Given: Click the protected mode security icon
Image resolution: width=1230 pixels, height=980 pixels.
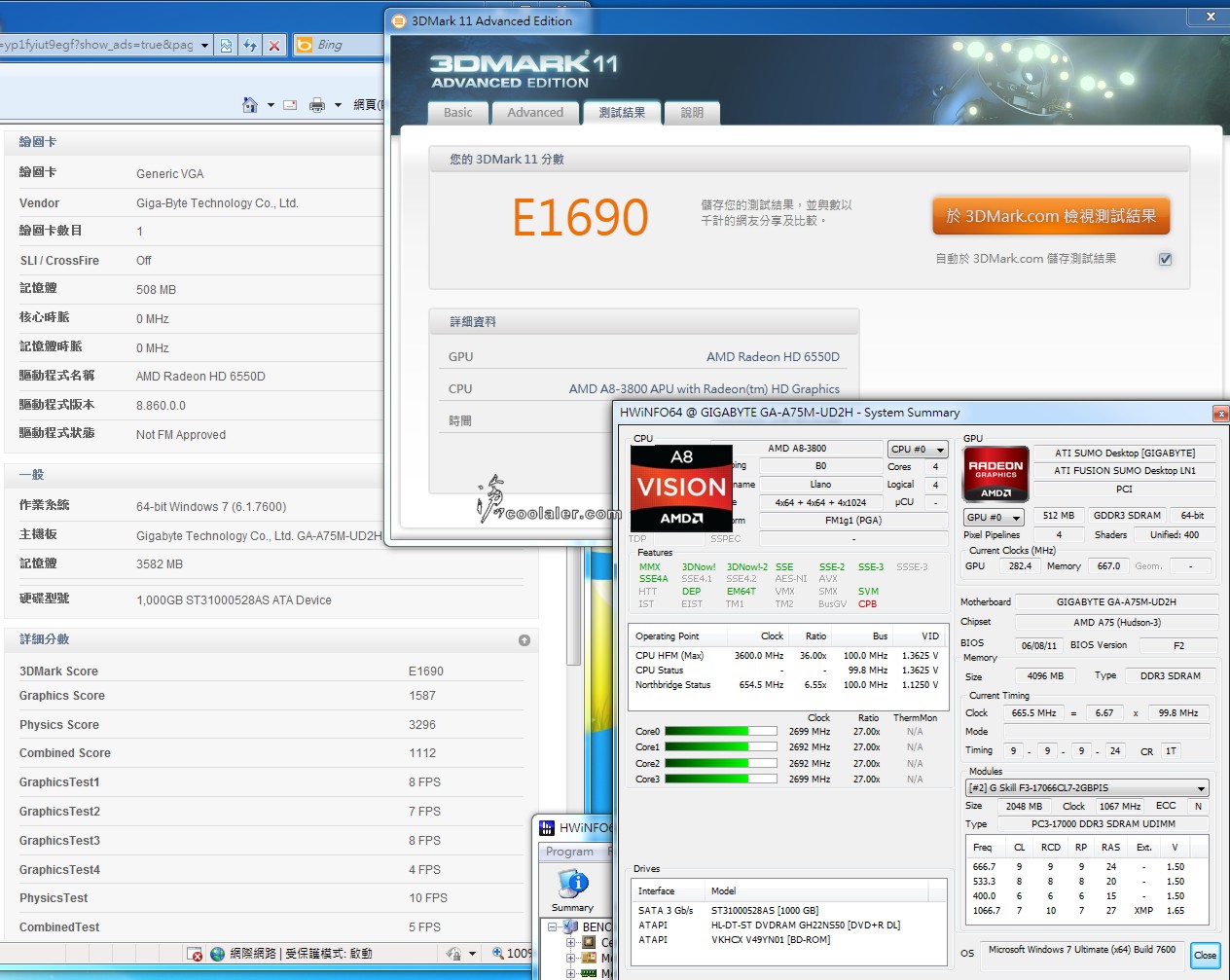Looking at the screenshot, I should [x=453, y=954].
